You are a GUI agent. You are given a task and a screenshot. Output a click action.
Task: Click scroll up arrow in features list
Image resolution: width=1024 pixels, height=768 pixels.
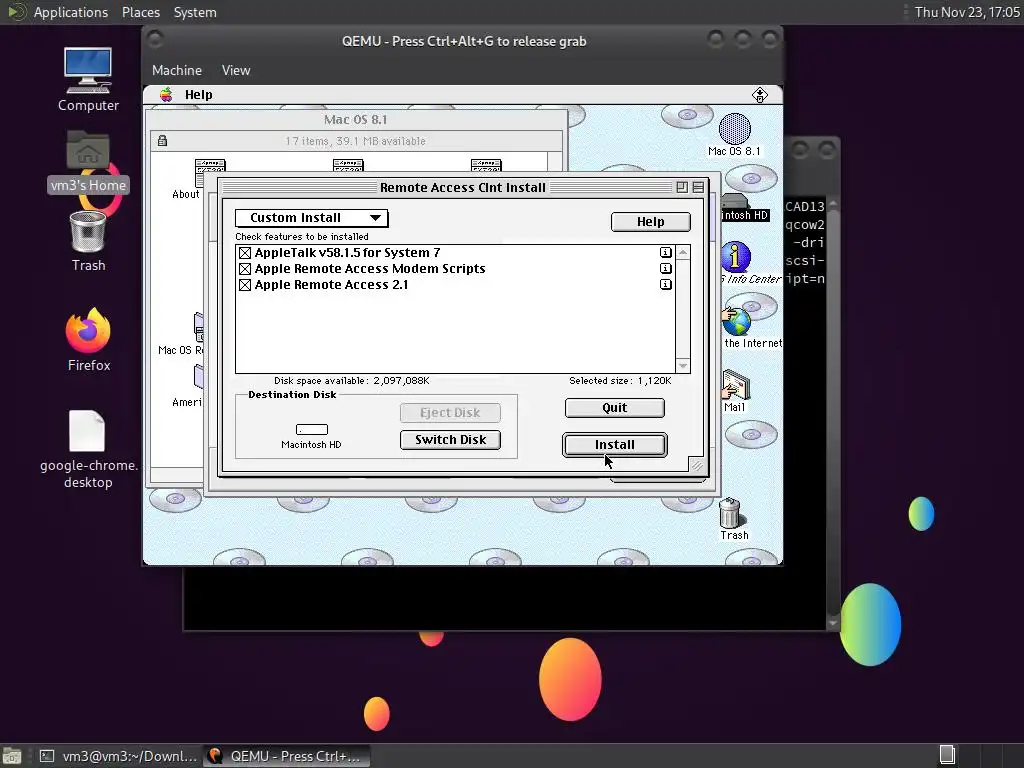pyautogui.click(x=683, y=253)
